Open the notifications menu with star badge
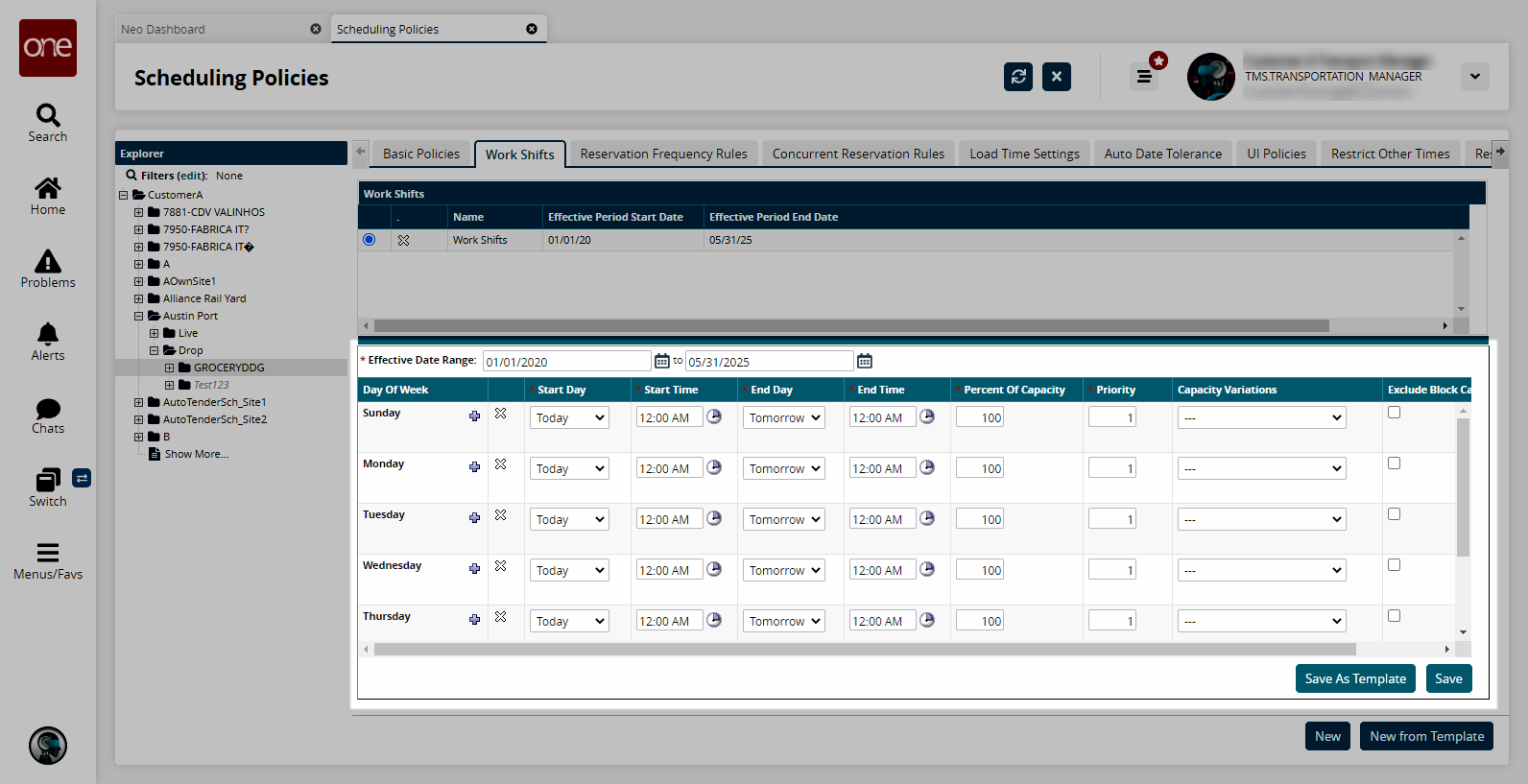 click(x=1144, y=76)
